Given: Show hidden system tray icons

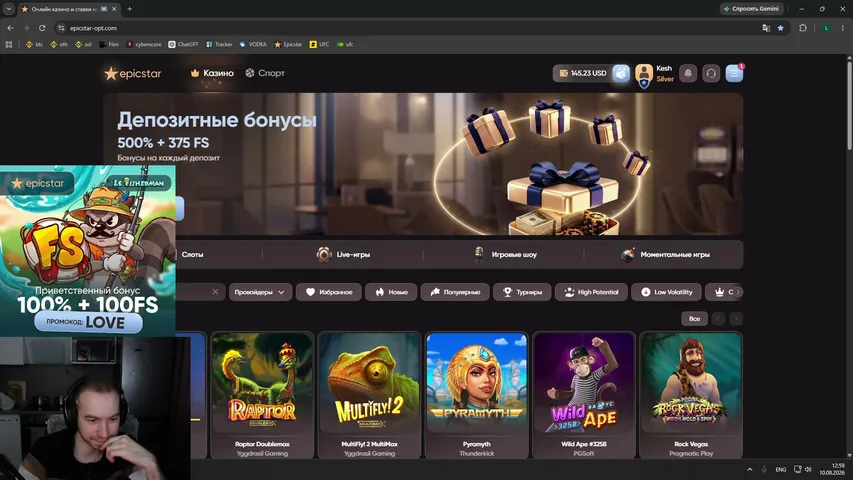Looking at the screenshot, I should pos(750,469).
